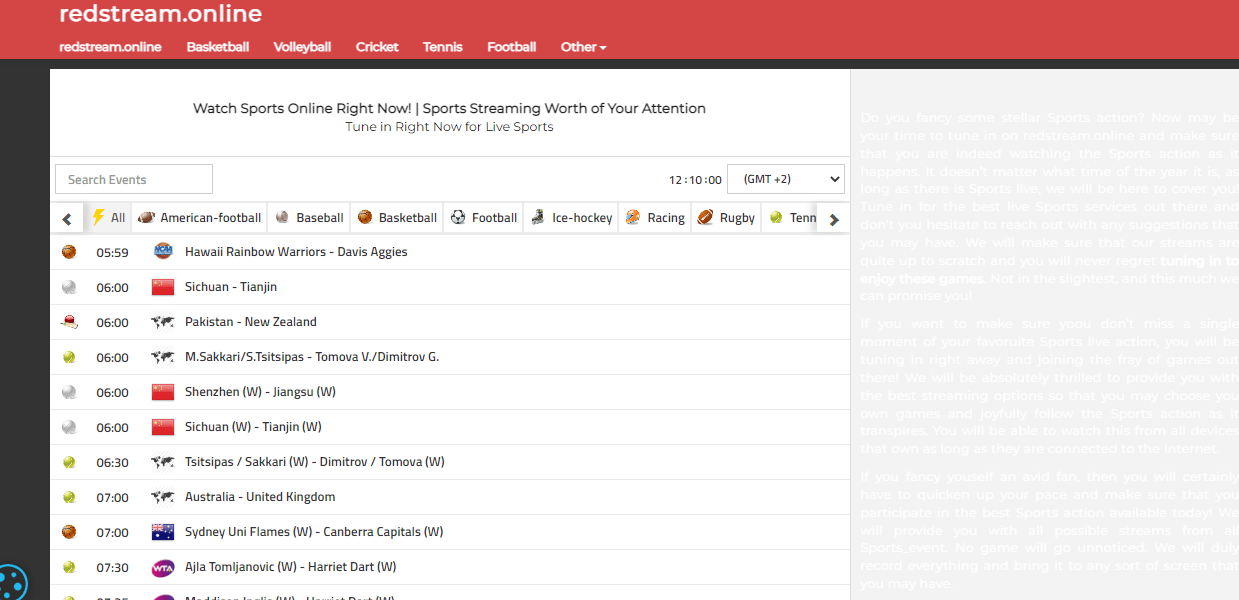Click the NCAA logo in Hawaii row
This screenshot has height=600, width=1239.
point(163,252)
